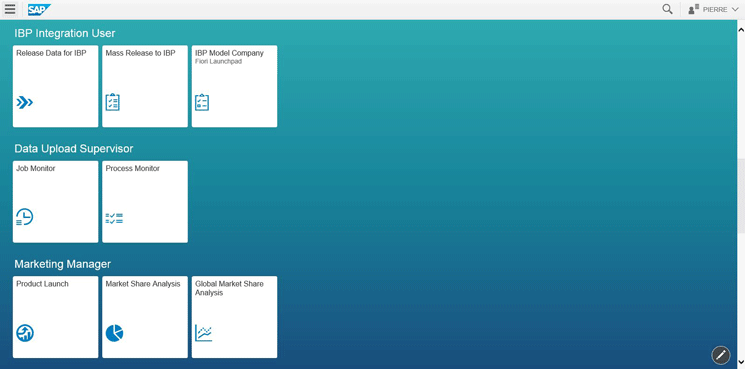Click the Job Monitor clock icon
Screen dimensions: 745x369
25,217
